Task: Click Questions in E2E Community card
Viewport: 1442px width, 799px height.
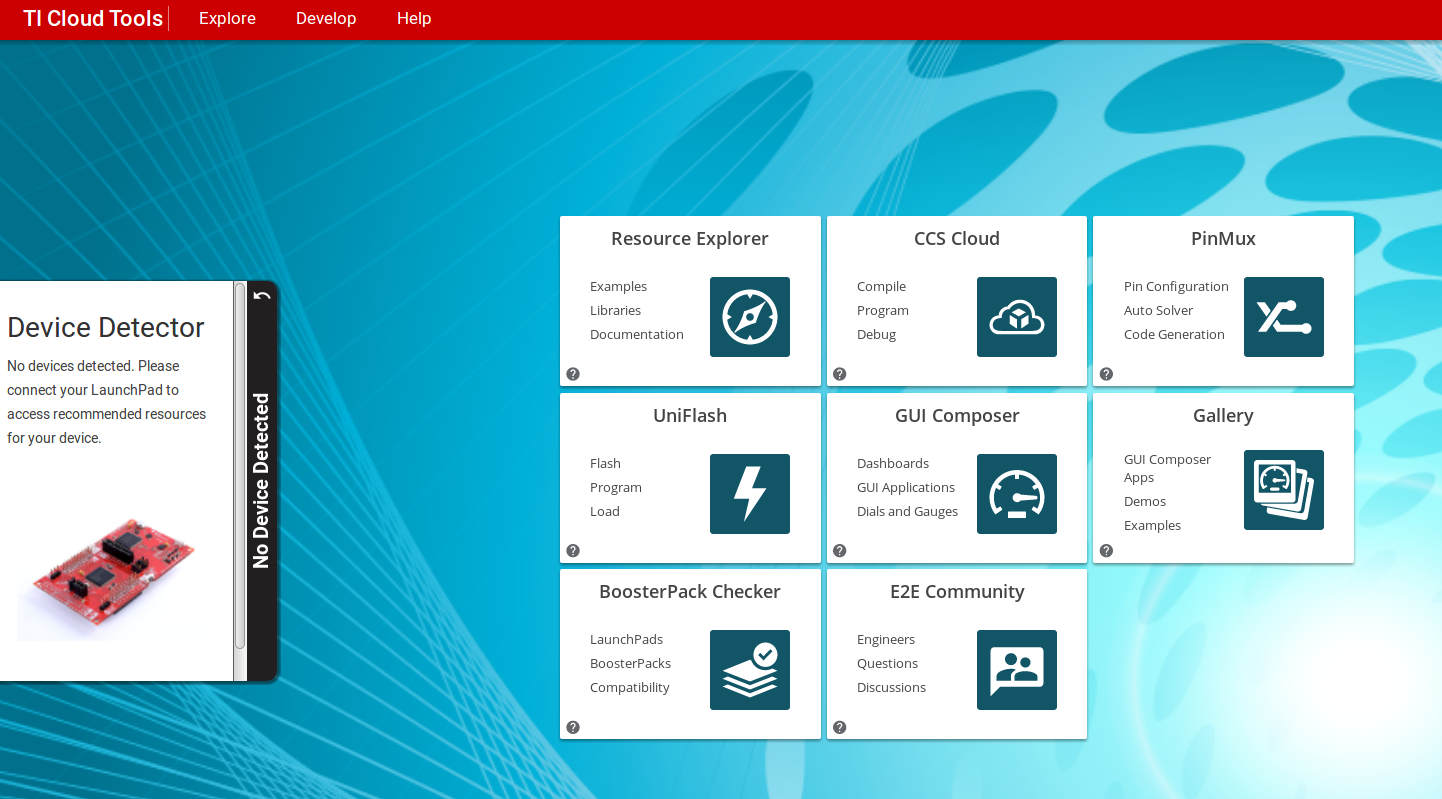Action: click(888, 664)
